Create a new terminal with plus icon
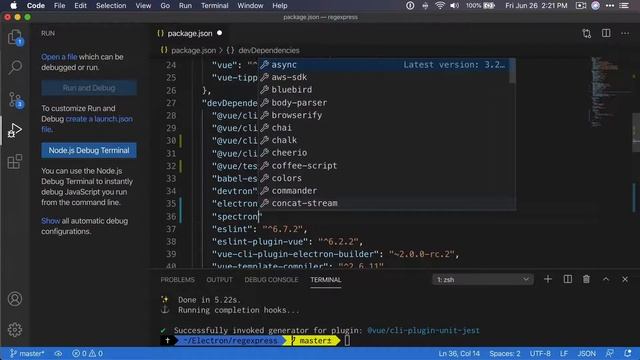The height and width of the screenshot is (360, 640). [x=548, y=279]
